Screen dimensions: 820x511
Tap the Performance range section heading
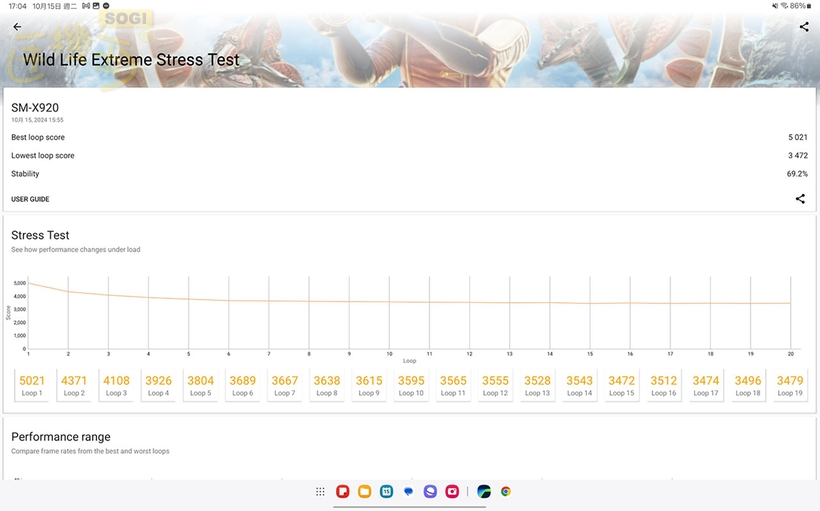point(61,437)
